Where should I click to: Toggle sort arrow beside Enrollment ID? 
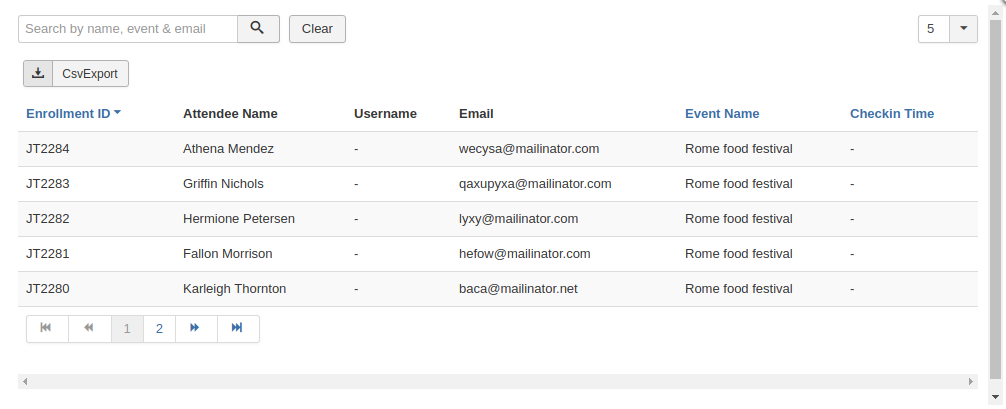118,113
